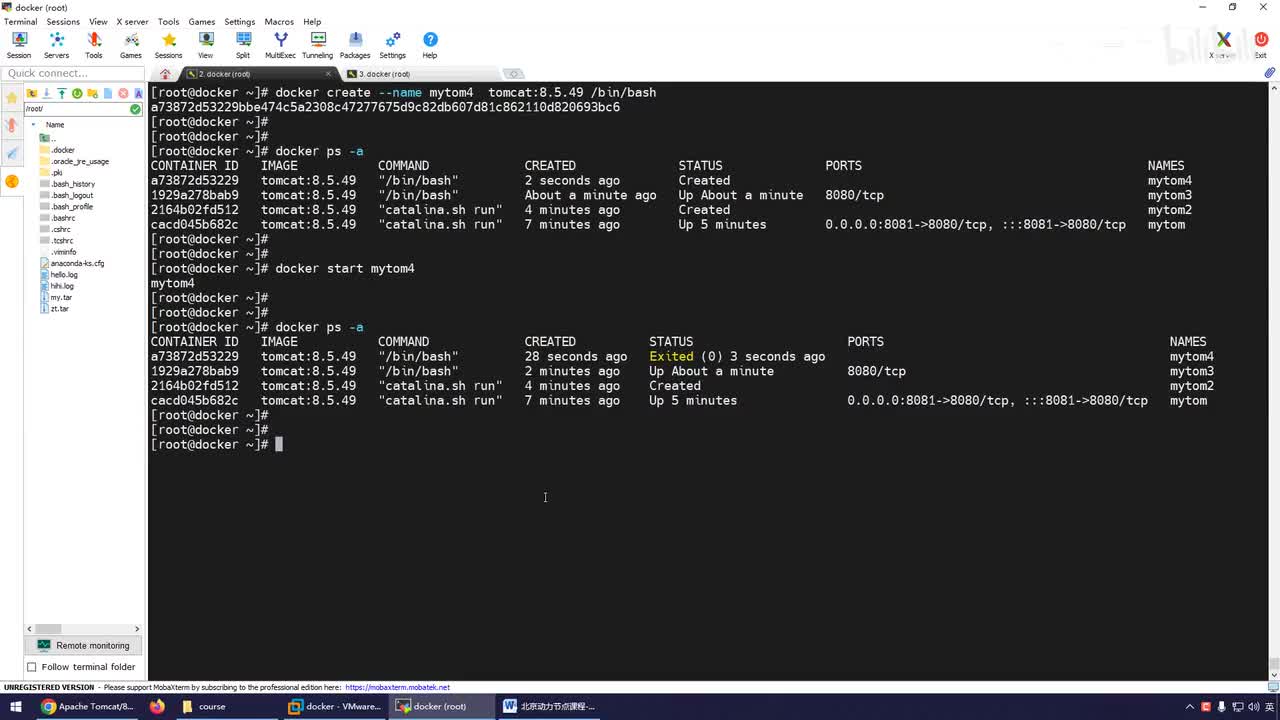
Task: Launch the MultiExec toolbar icon
Action: click(x=280, y=45)
